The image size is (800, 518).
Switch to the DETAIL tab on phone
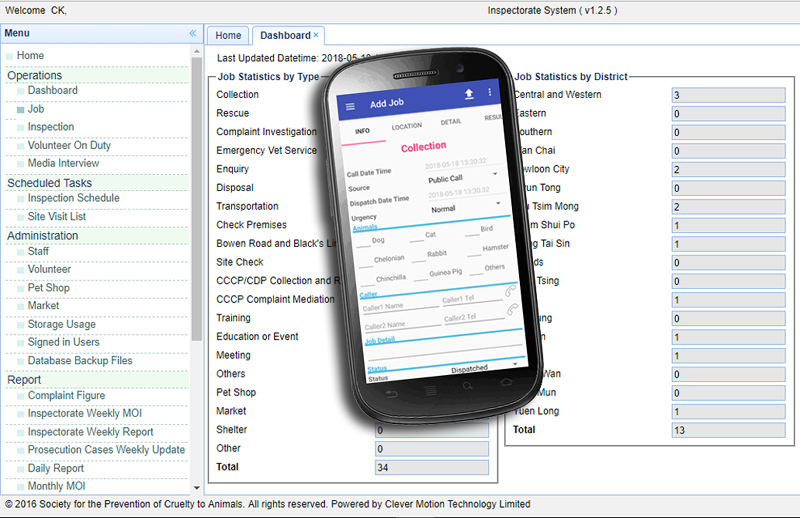coord(451,122)
